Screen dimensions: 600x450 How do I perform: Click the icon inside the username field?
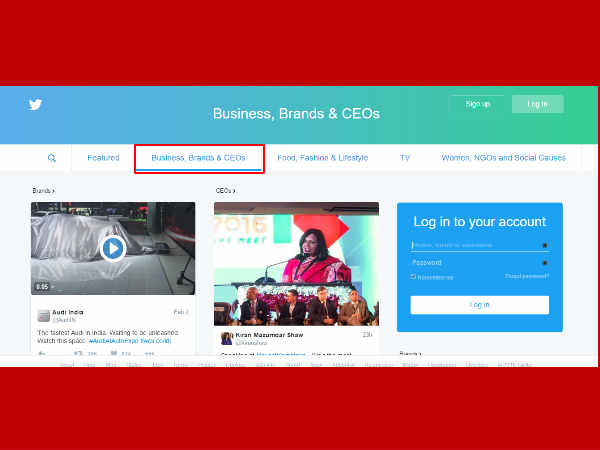click(x=544, y=245)
